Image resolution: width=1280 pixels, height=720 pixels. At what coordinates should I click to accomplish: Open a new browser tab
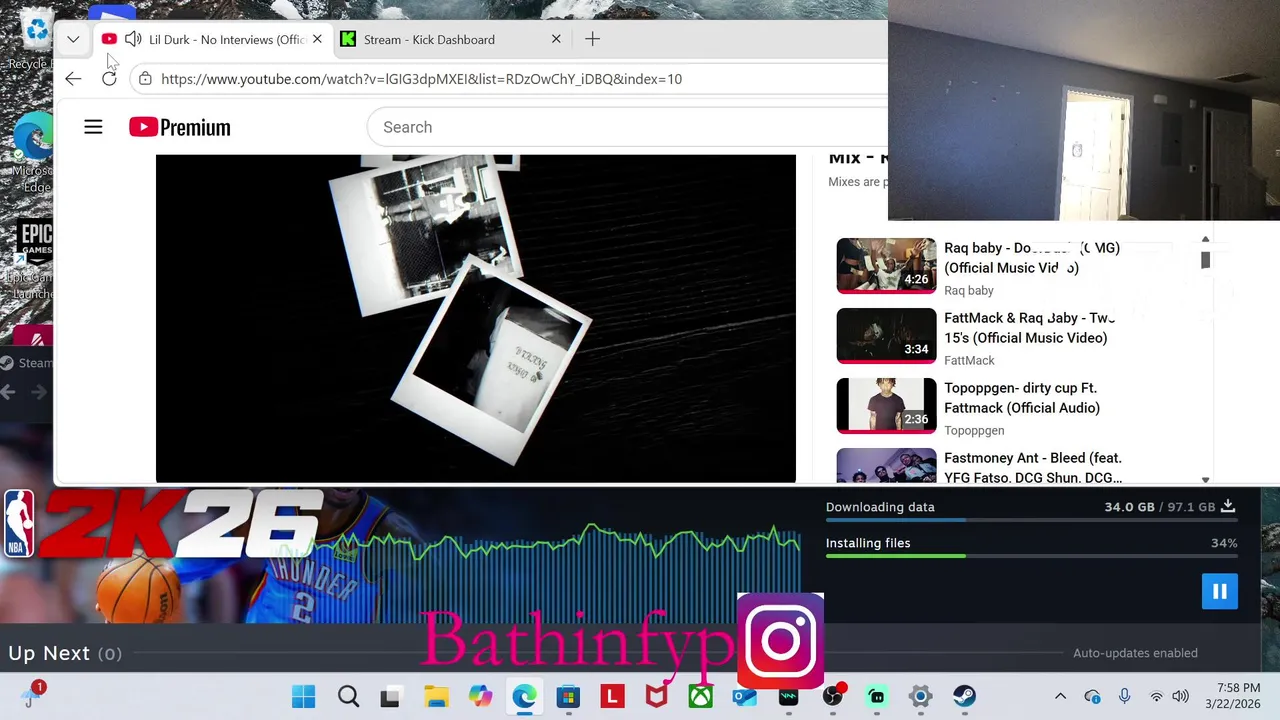pos(592,39)
